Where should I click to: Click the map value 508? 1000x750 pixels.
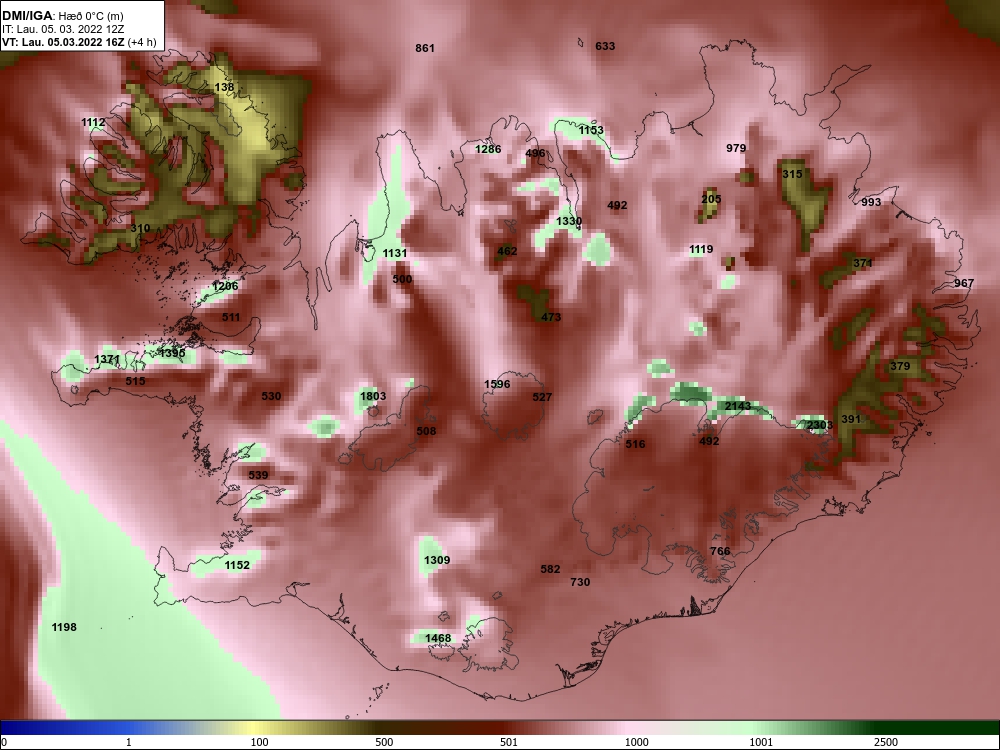(x=426, y=431)
